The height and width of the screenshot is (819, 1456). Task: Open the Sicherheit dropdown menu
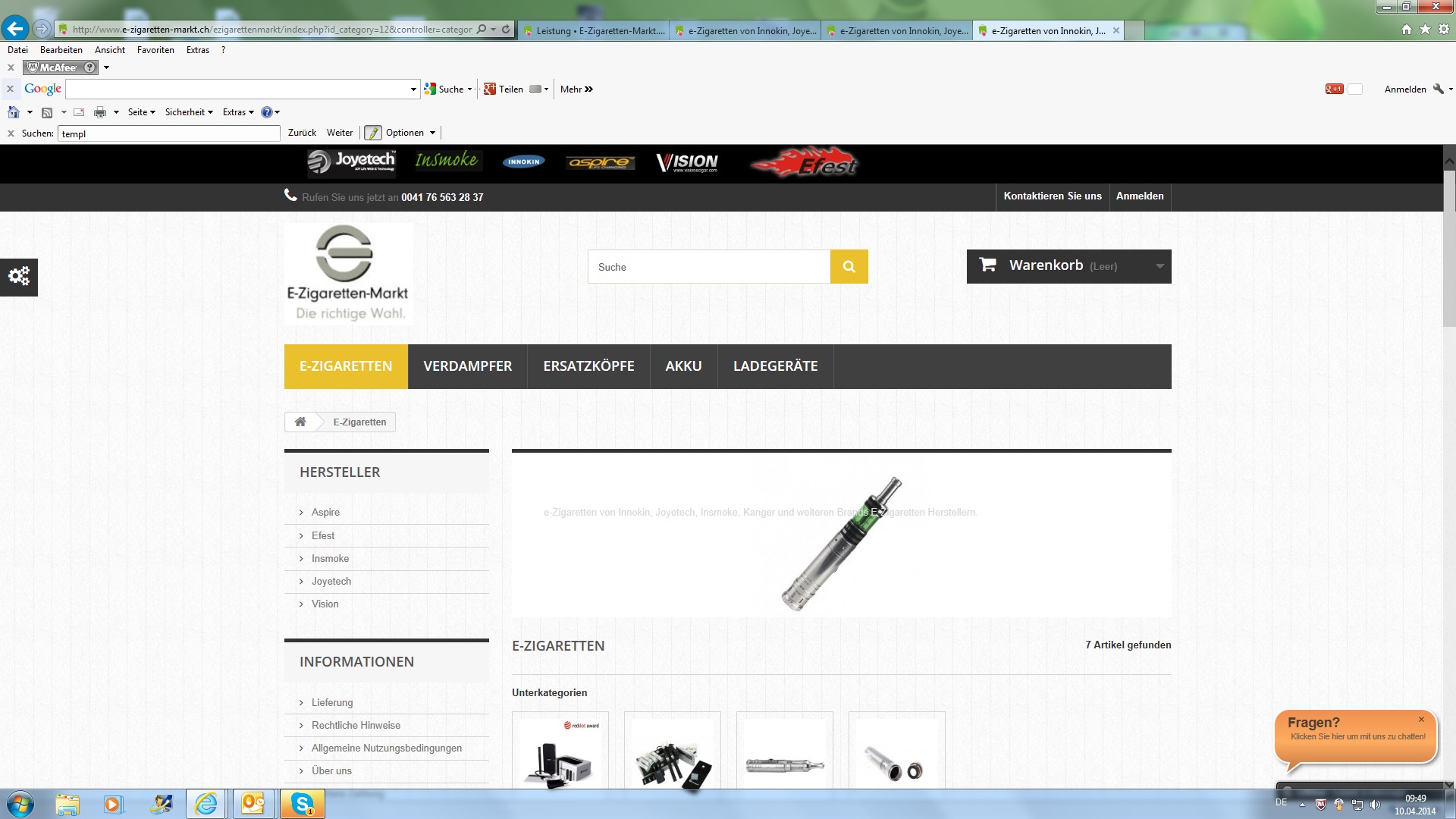(188, 112)
